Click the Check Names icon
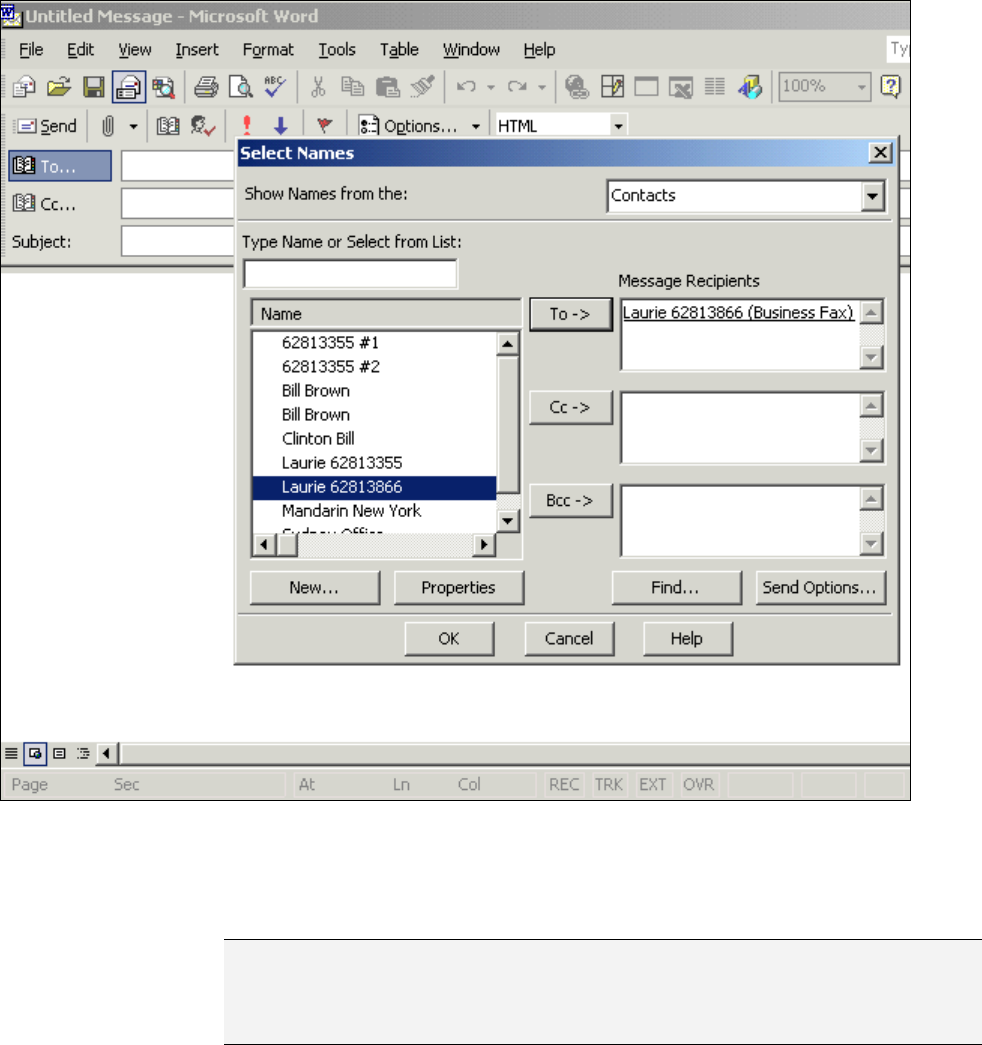 click(203, 126)
